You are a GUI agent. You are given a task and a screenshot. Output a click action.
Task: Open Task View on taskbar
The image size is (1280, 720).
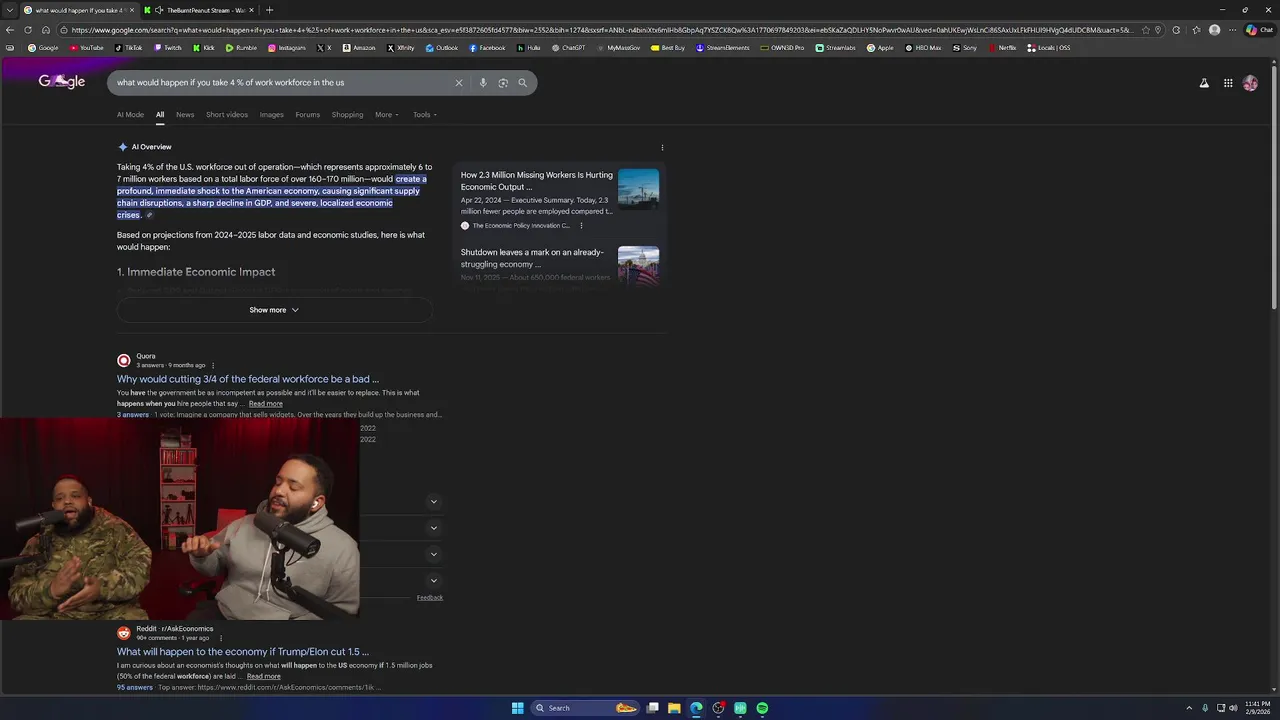coord(652,708)
